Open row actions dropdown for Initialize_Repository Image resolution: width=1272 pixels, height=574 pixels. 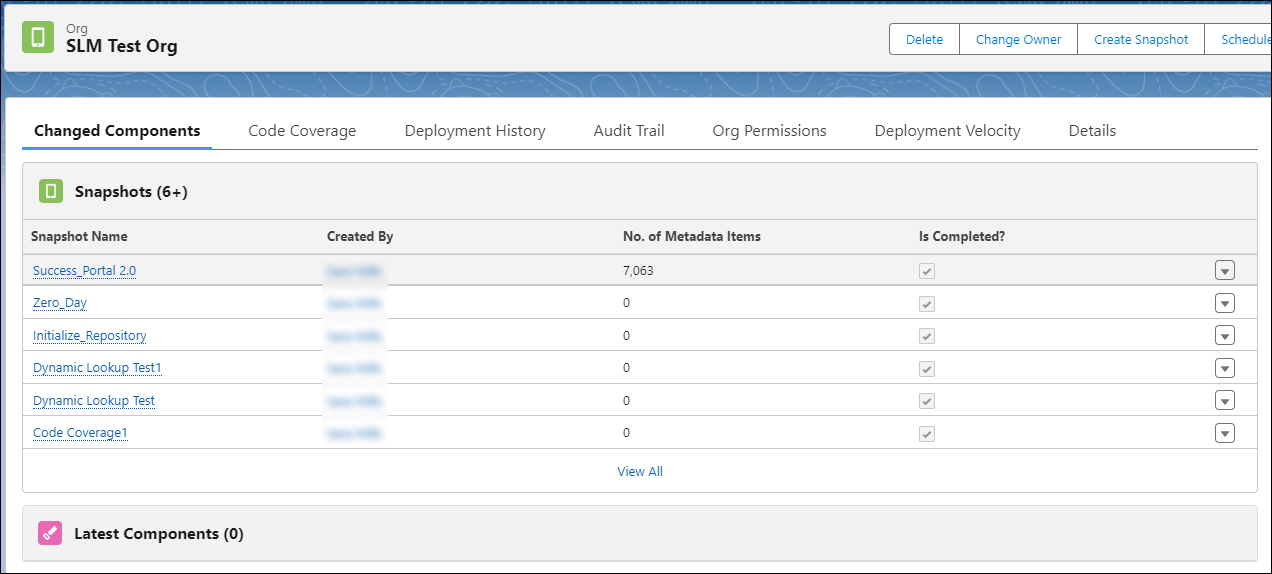1225,336
